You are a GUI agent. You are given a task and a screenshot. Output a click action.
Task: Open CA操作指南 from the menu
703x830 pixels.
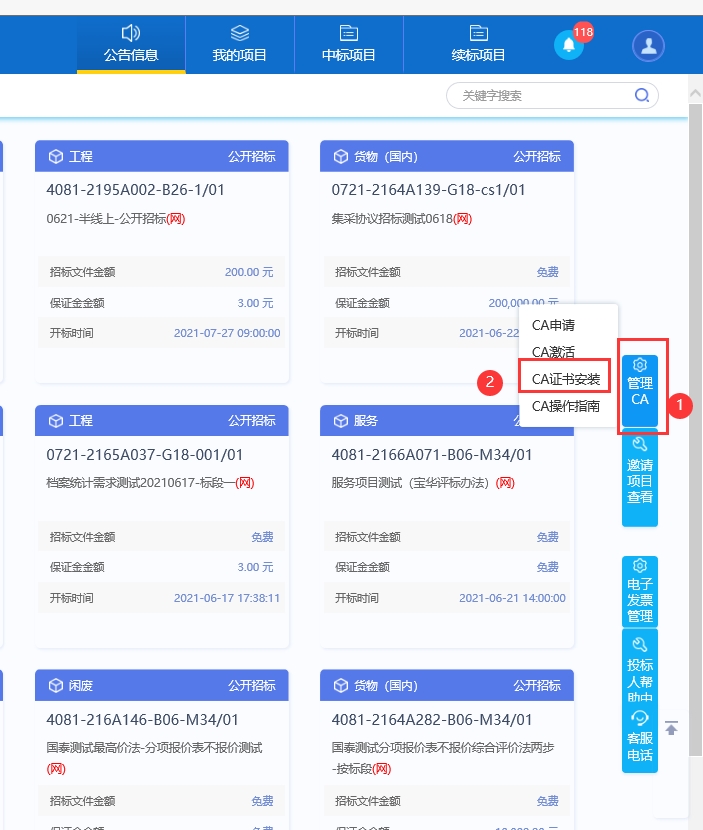pos(565,406)
